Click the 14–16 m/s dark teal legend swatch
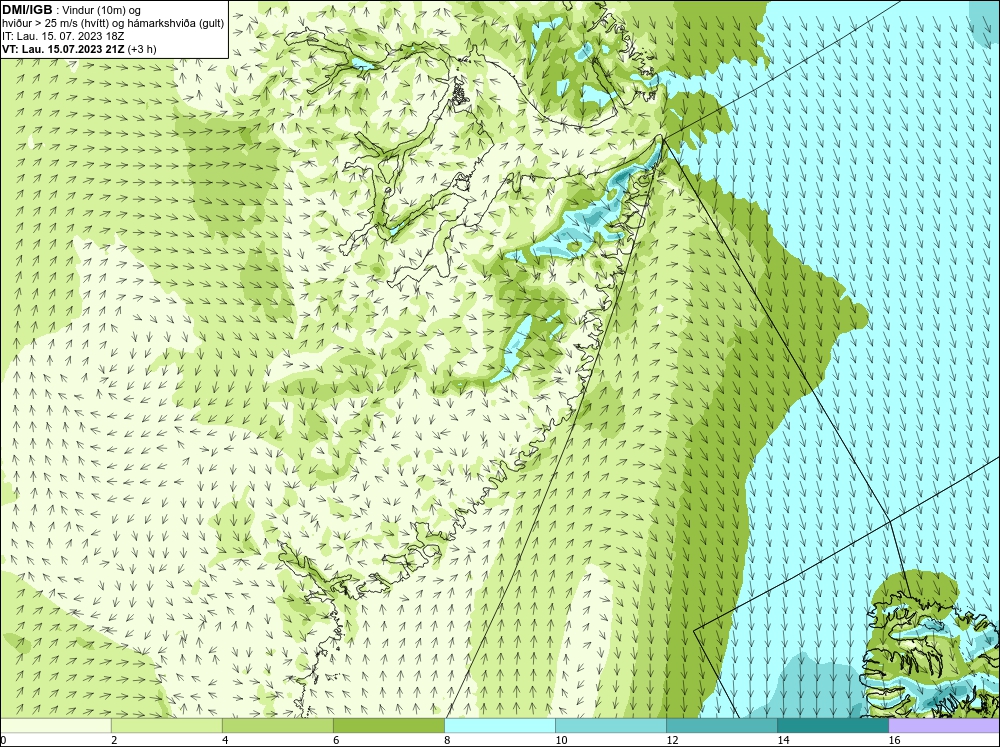 (x=833, y=725)
